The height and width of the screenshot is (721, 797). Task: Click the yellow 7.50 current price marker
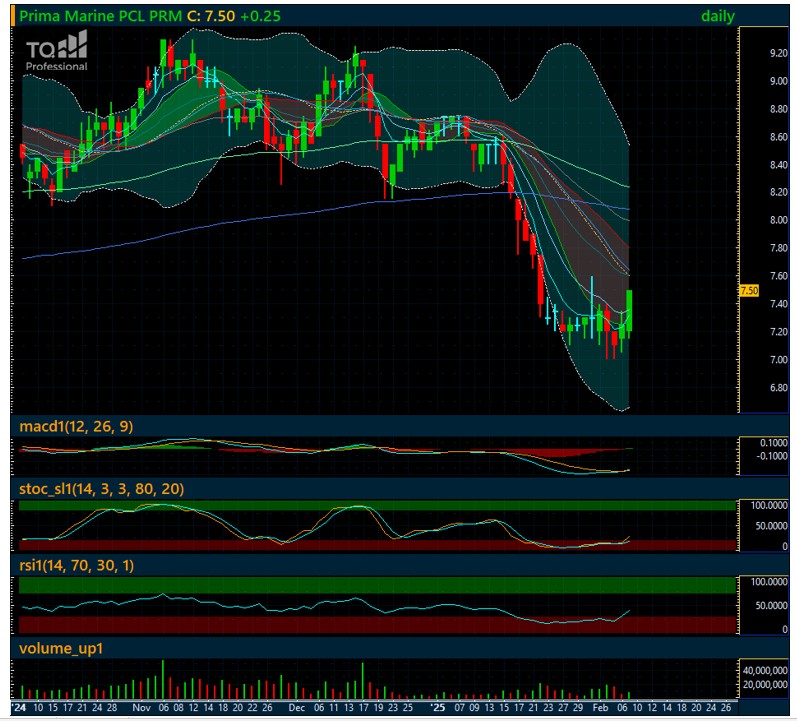749,291
